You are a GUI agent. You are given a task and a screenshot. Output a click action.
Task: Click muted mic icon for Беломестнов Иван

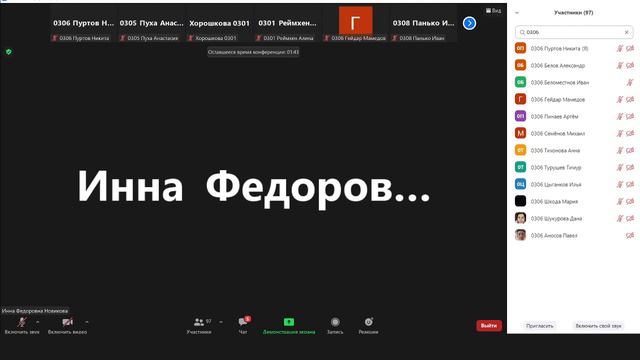[630, 82]
